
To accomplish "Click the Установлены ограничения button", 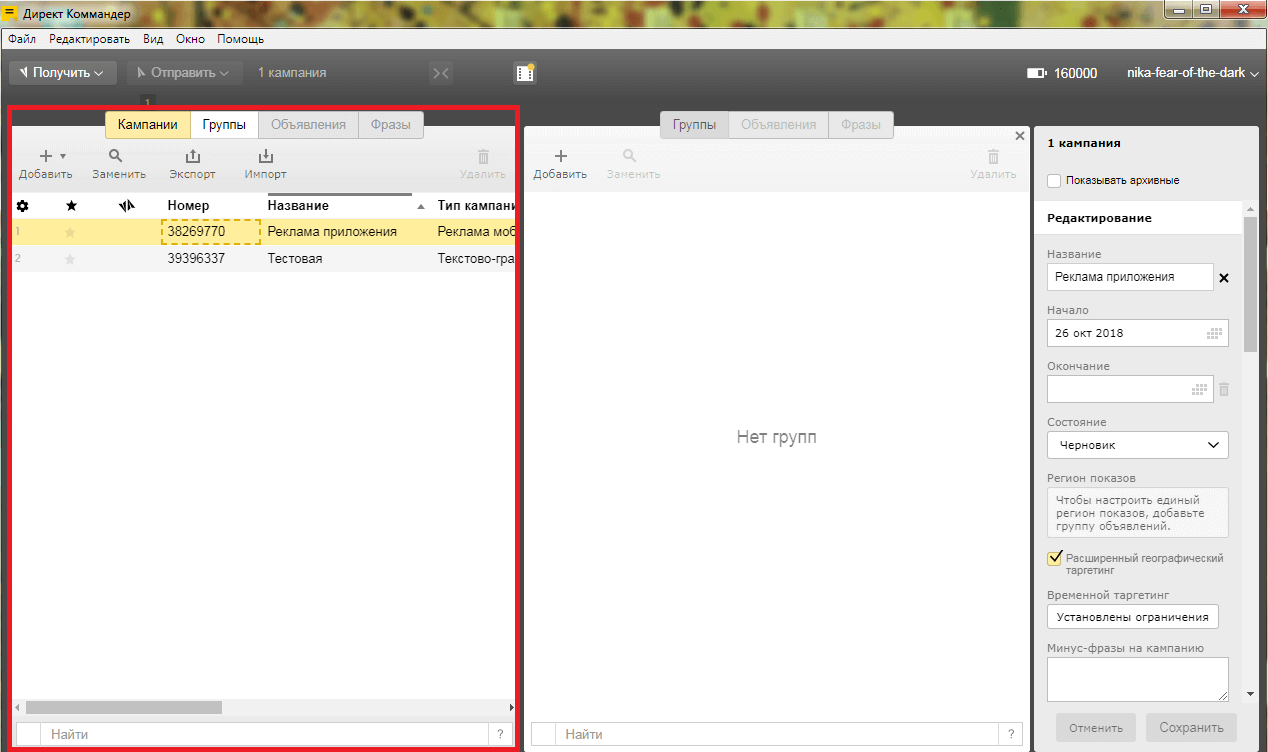I will tap(1132, 617).
